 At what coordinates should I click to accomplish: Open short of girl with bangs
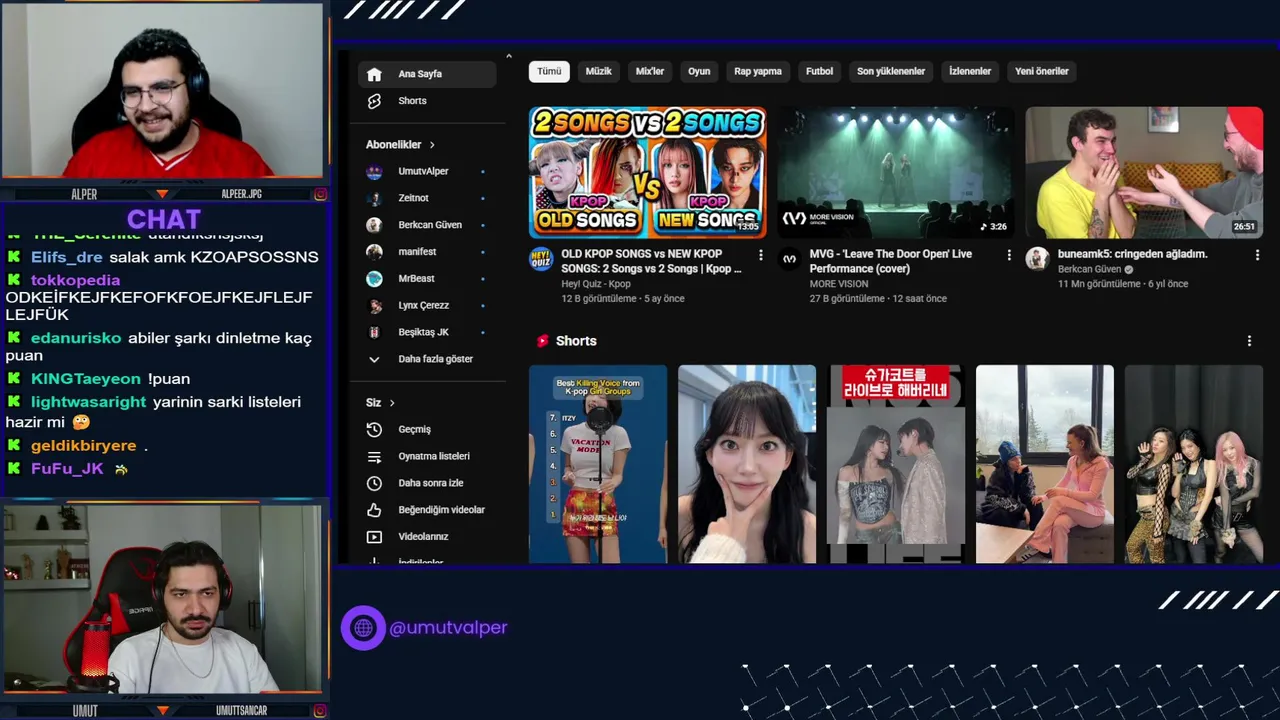(x=747, y=464)
